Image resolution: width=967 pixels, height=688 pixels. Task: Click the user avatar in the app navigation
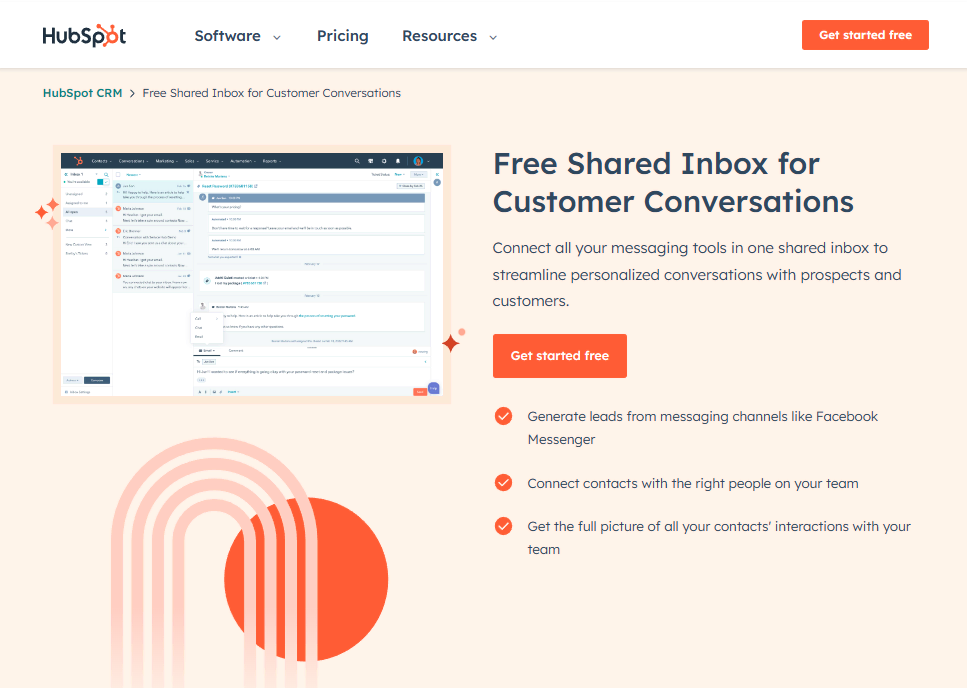point(418,161)
